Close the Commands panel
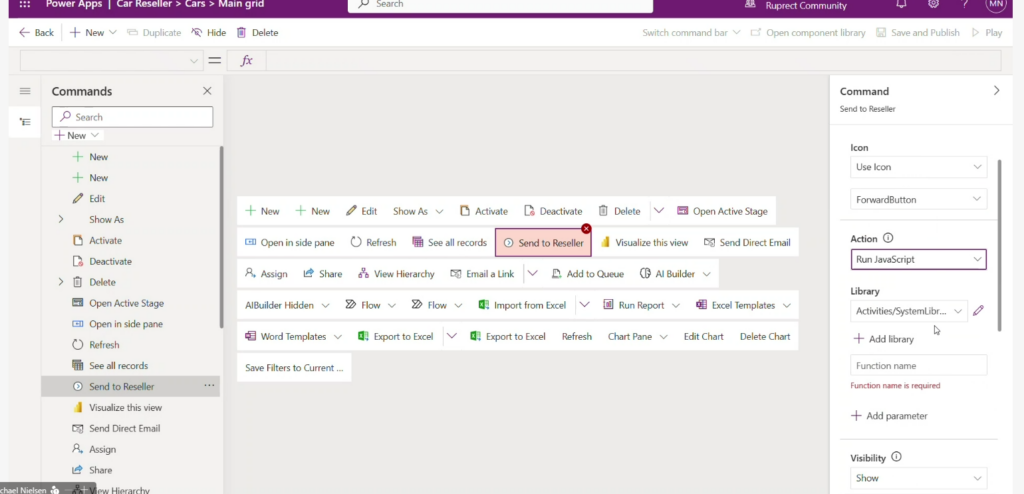 click(207, 91)
